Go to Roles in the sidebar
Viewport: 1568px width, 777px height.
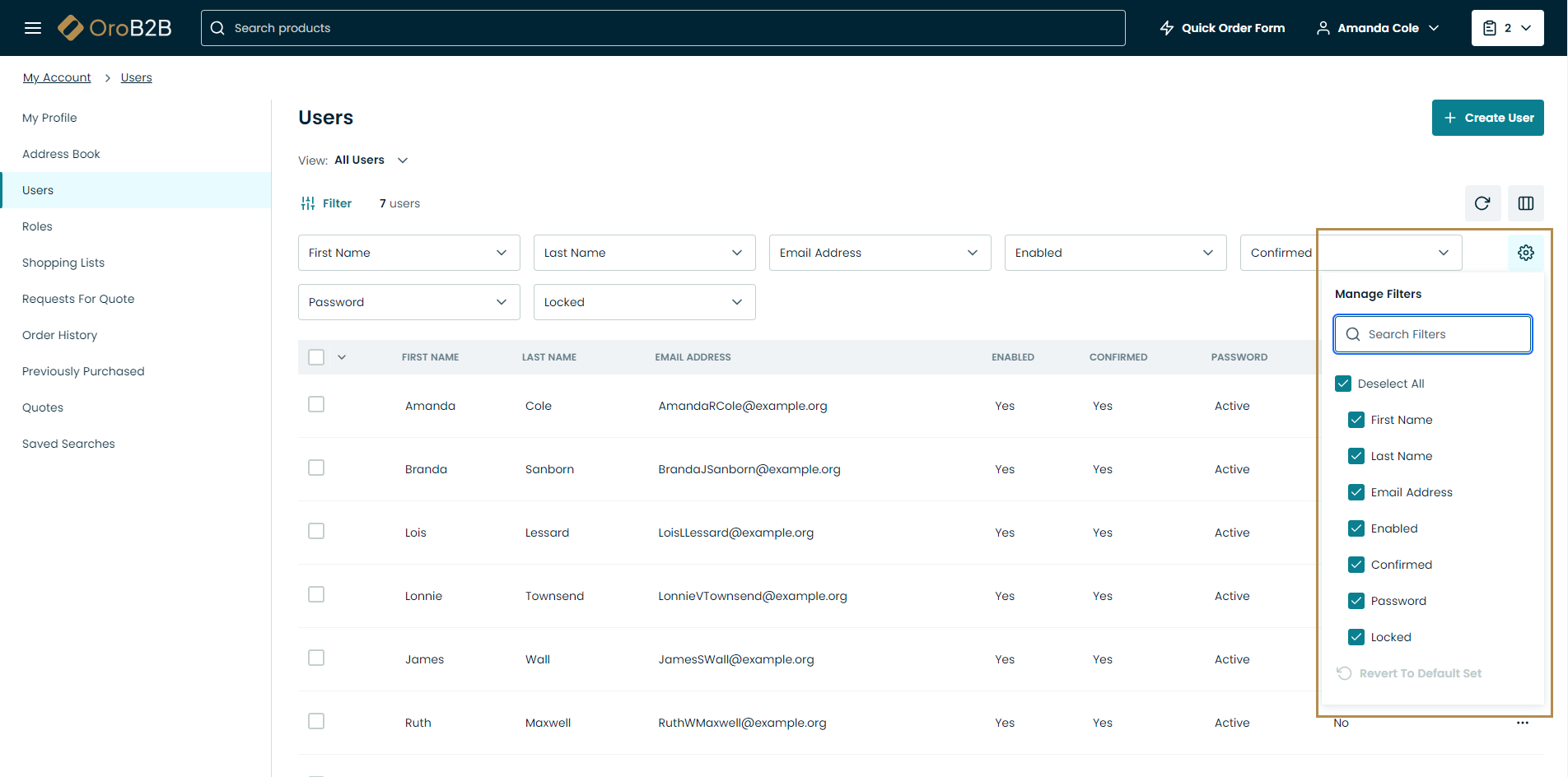pyautogui.click(x=37, y=226)
